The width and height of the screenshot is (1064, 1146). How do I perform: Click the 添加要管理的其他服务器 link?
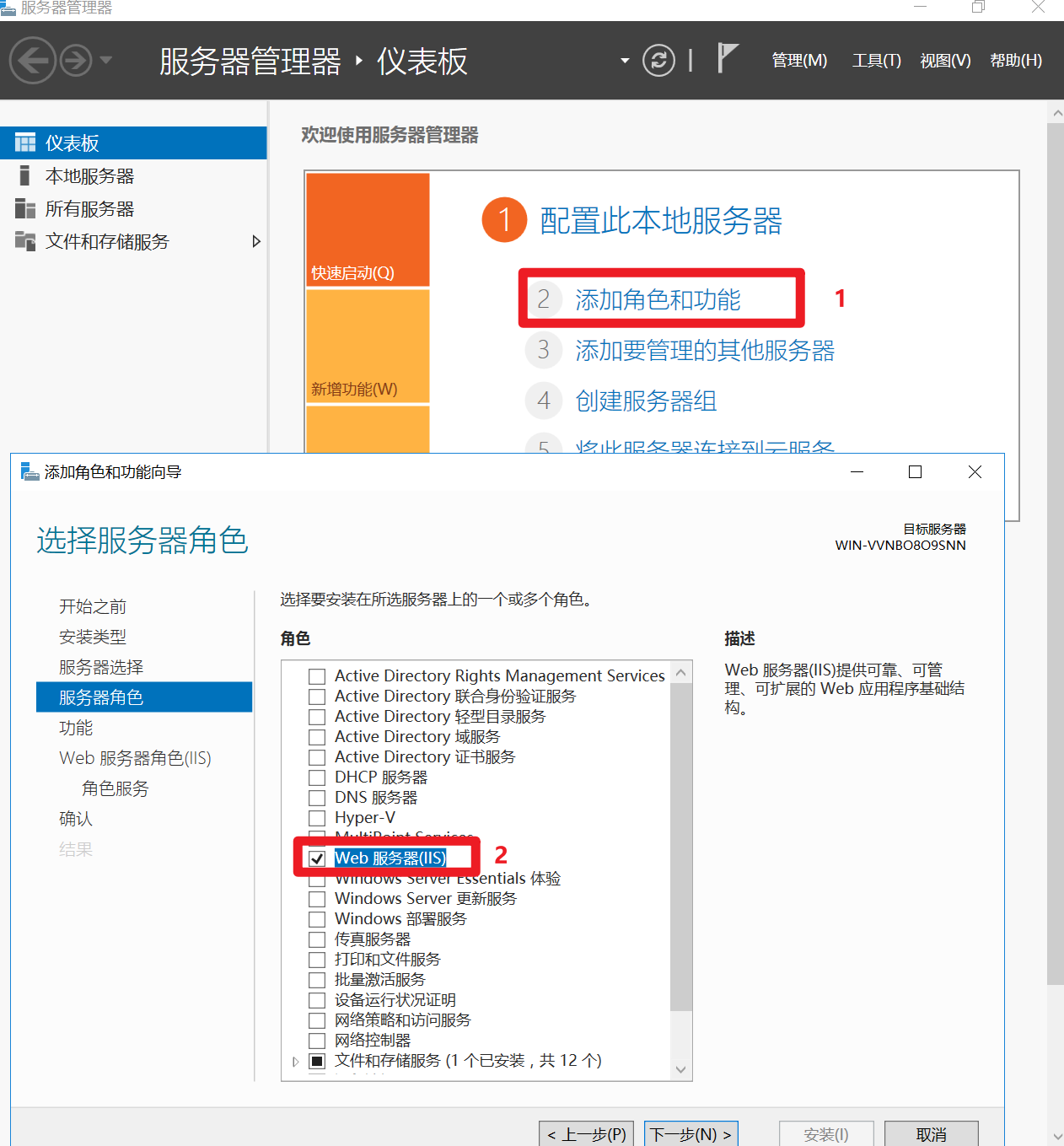click(705, 350)
